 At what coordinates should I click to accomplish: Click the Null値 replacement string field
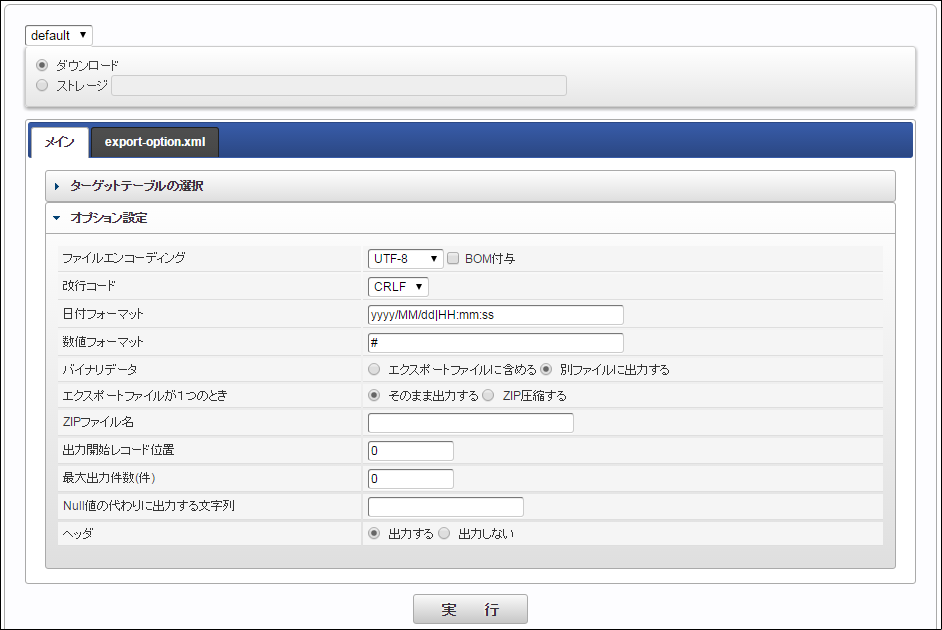(446, 507)
